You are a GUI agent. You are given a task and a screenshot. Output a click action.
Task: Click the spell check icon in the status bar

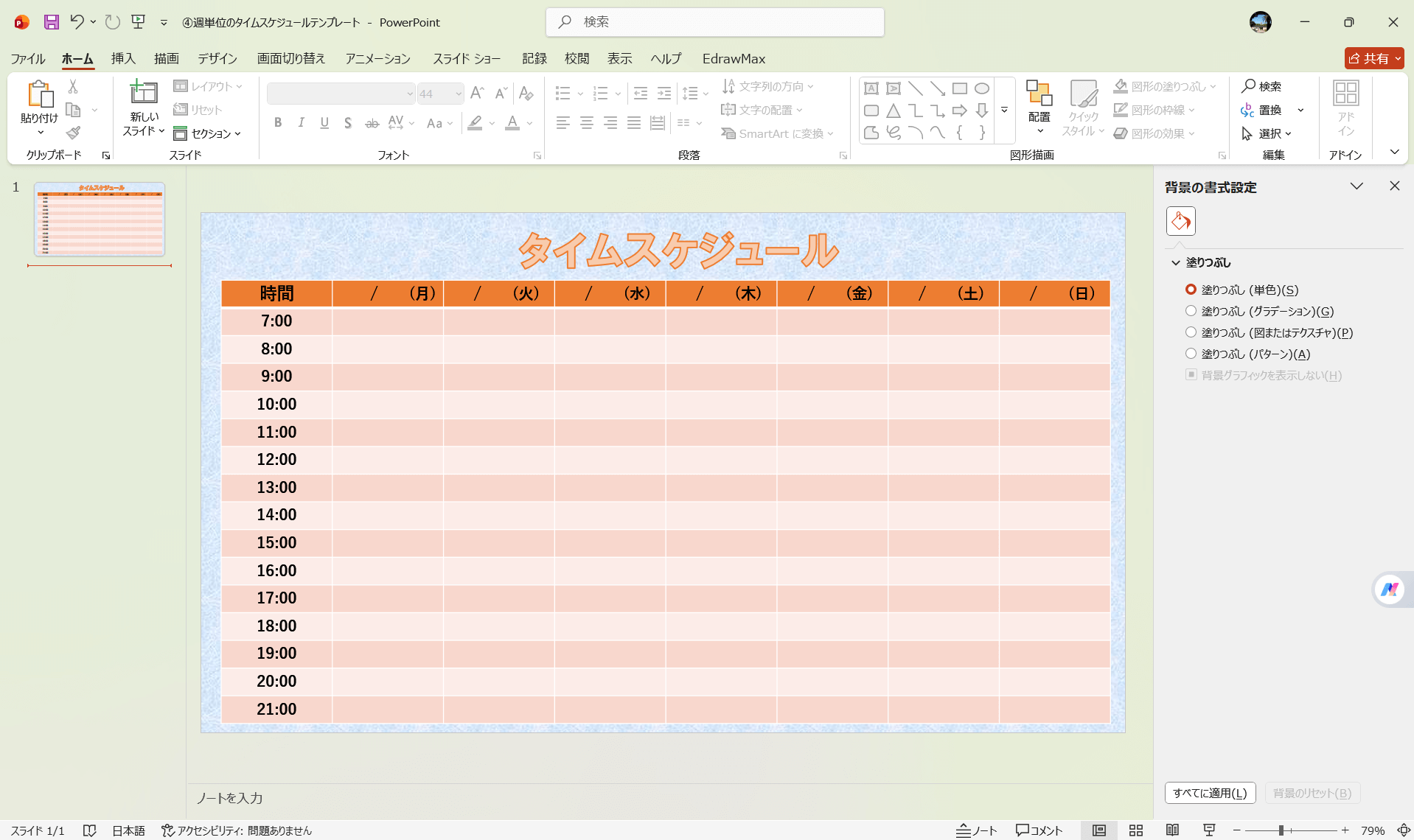pos(89,830)
